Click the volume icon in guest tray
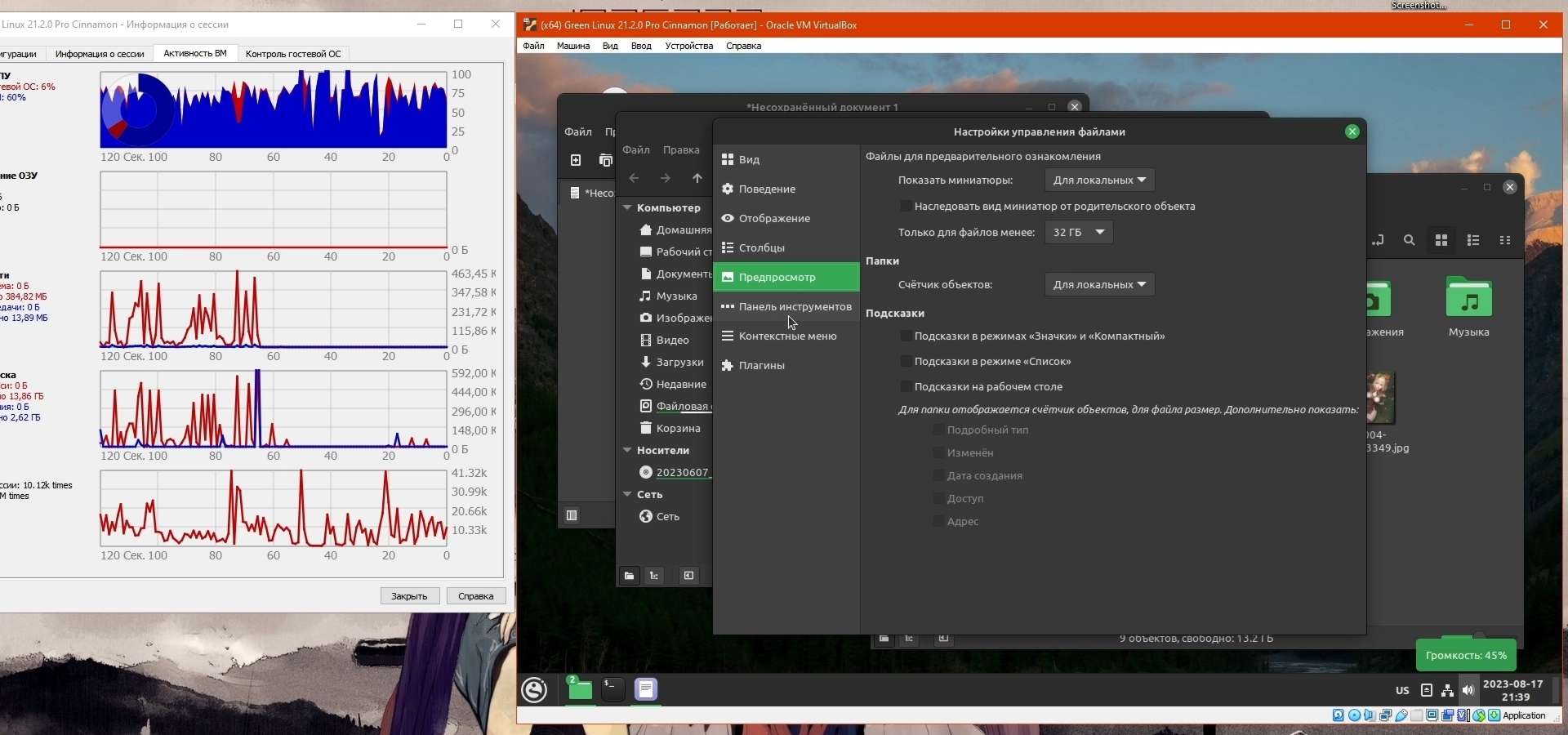1568x735 pixels. 1468,691
